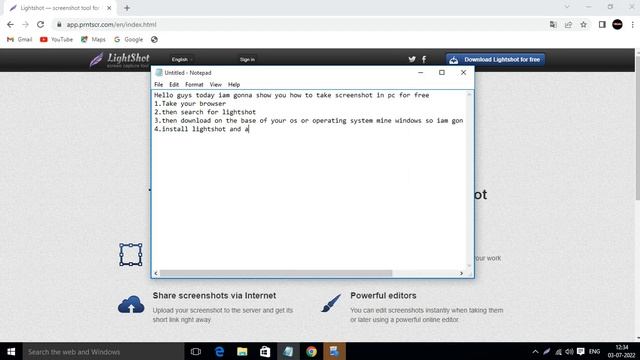Click Download Lightshot for free button
Screen dimensions: 640x360
coord(495,60)
